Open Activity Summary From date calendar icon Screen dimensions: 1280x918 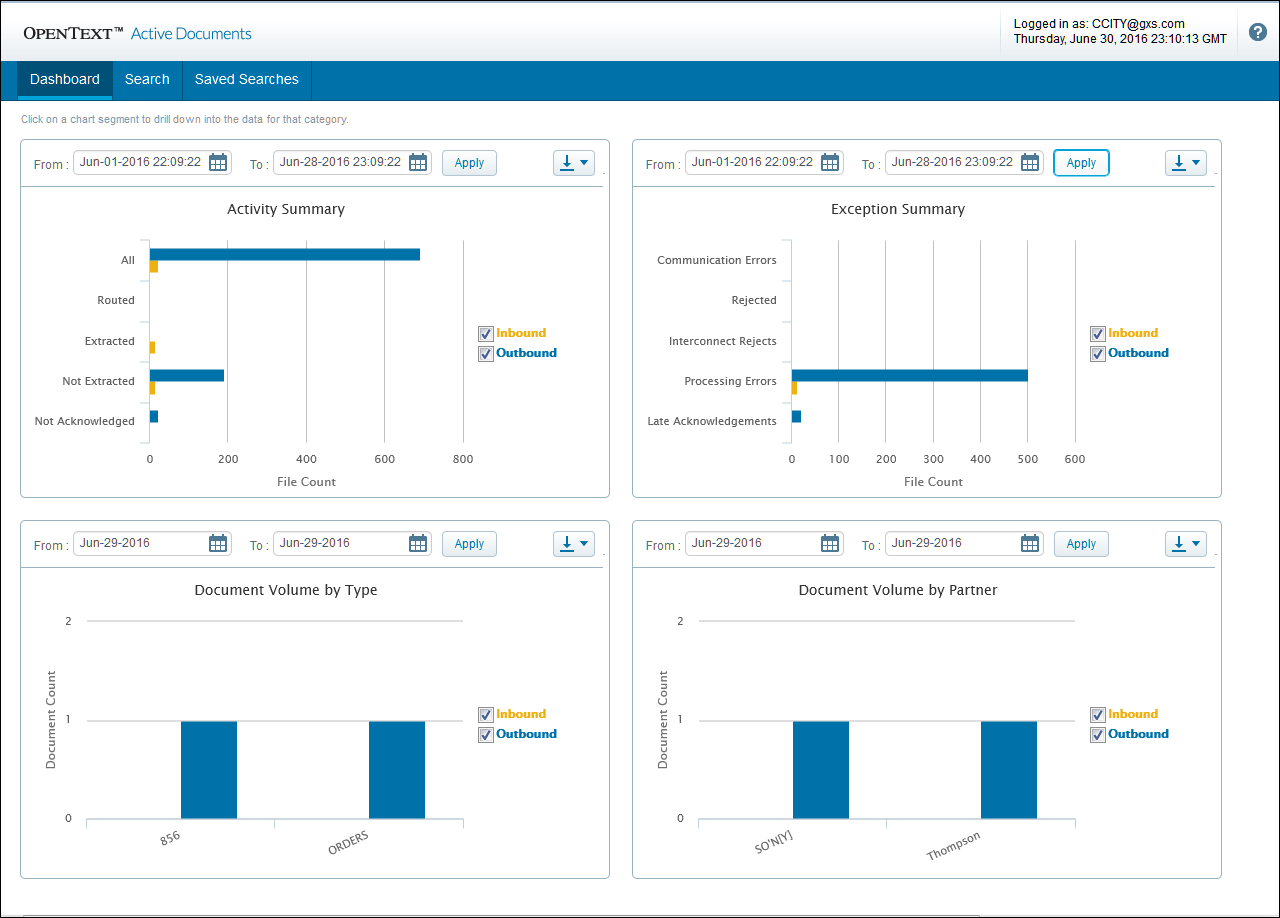(x=218, y=162)
